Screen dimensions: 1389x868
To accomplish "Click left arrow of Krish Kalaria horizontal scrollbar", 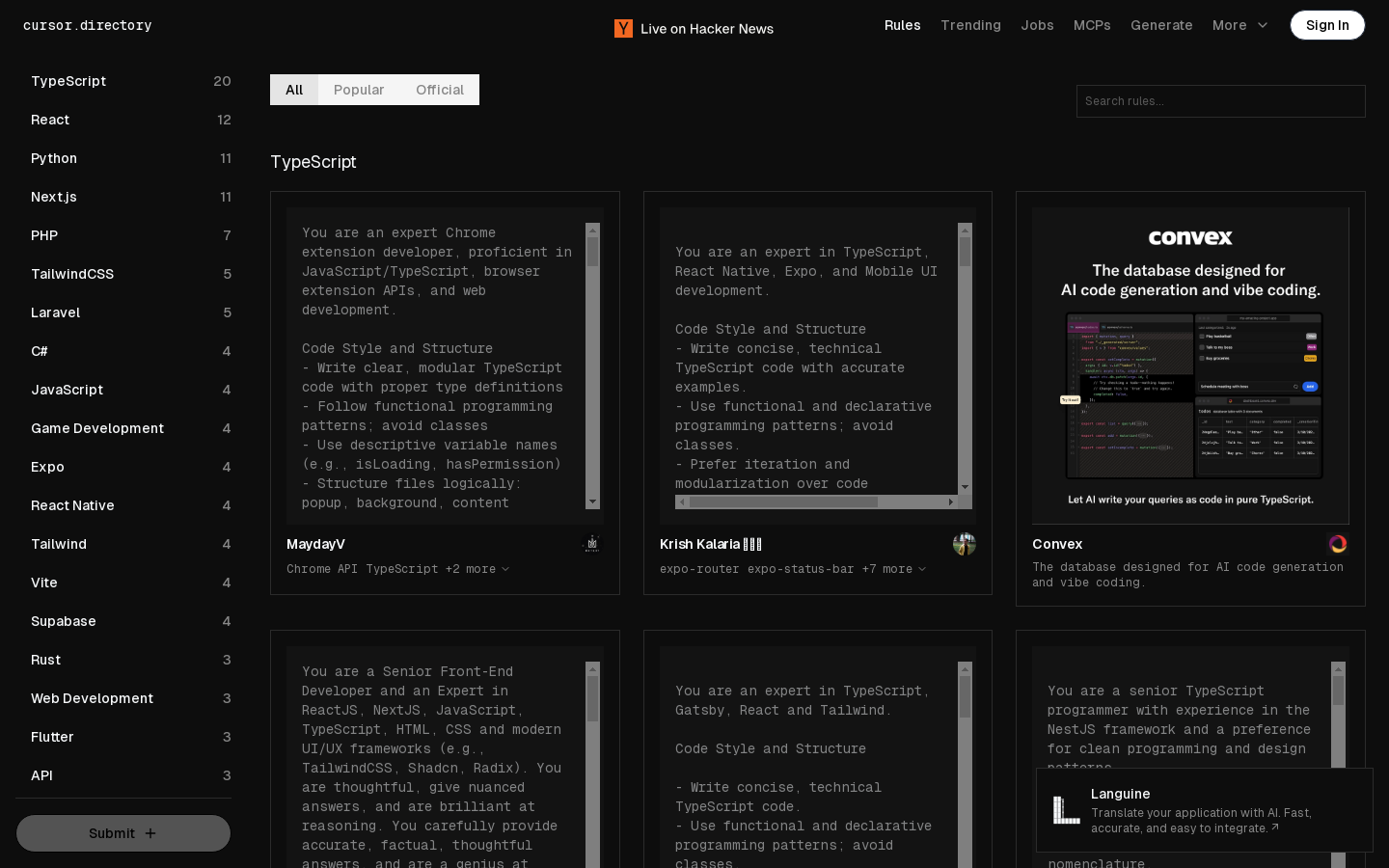I will tap(683, 502).
